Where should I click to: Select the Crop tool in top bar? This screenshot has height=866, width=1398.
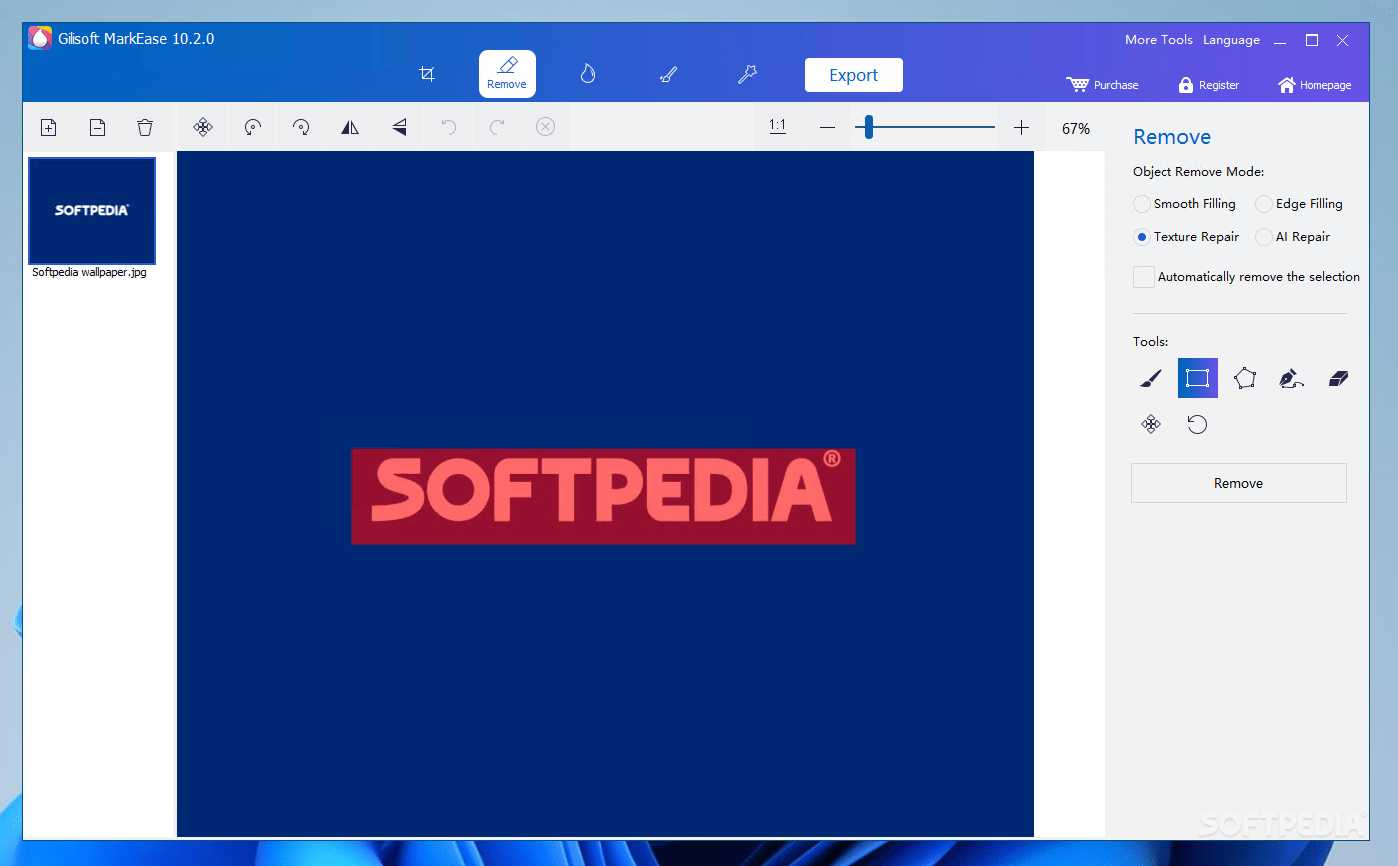point(427,74)
